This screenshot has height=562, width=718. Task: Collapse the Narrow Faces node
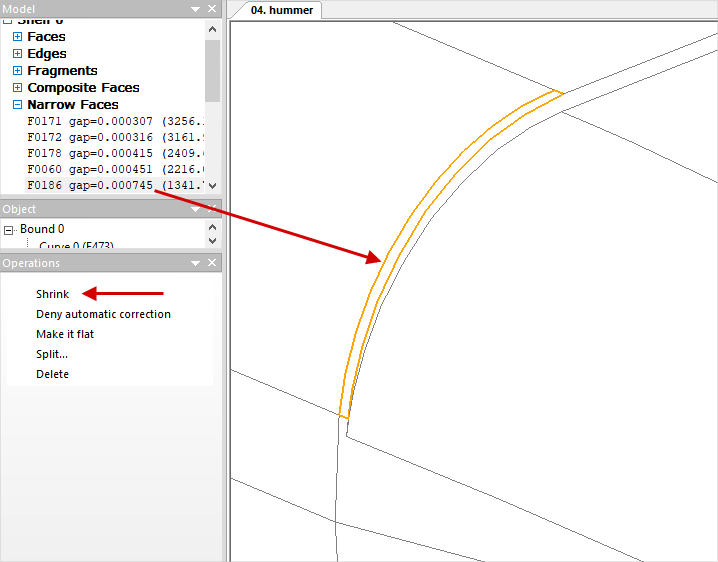pyautogui.click(x=17, y=105)
